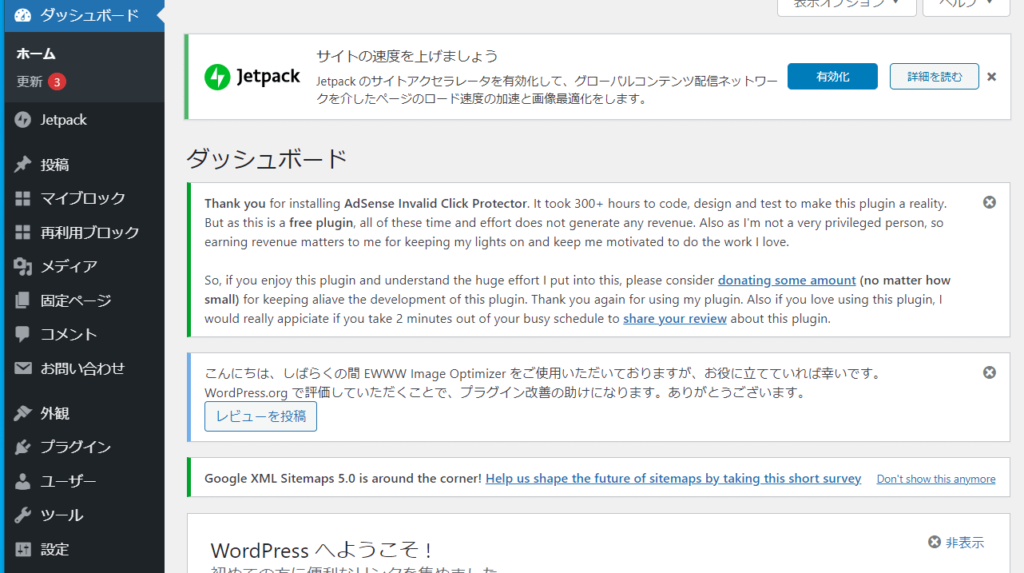
Task: Click the WordPress へようこそ！ heading
Action: pyautogui.click(x=321, y=550)
